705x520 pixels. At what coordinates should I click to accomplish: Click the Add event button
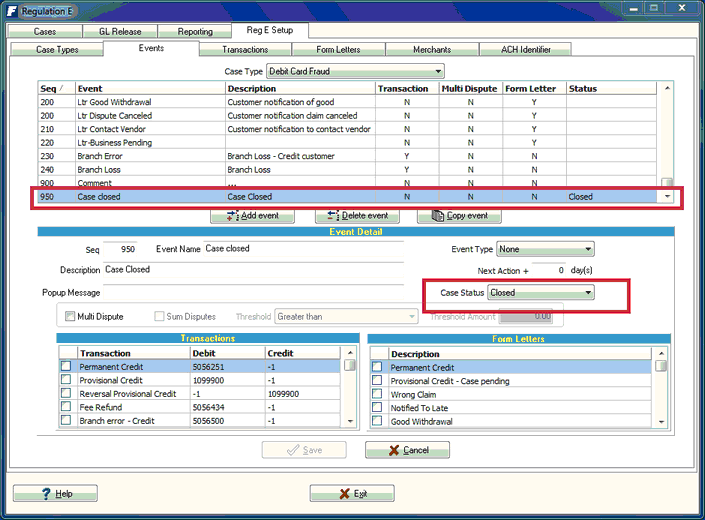[253, 216]
